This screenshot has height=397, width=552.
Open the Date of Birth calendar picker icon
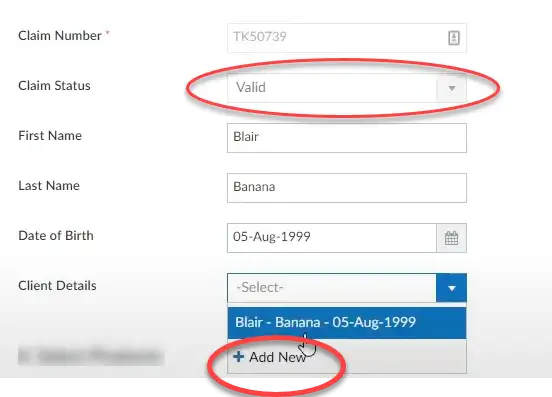click(x=452, y=238)
